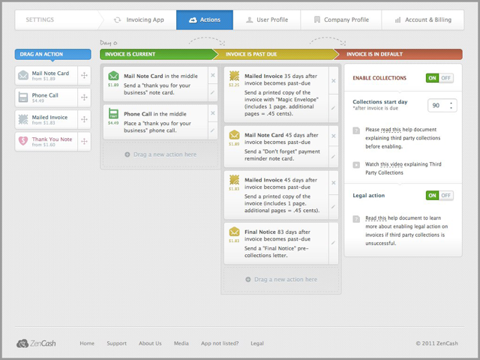Follow the Support link in the footer
The image size is (480, 360).
[x=117, y=343]
